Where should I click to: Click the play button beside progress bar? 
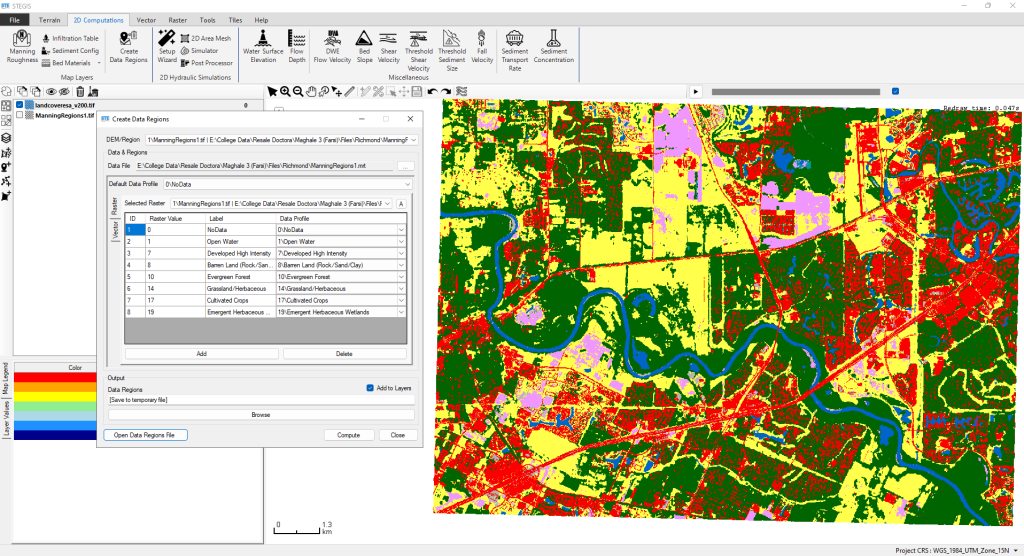pos(696,92)
